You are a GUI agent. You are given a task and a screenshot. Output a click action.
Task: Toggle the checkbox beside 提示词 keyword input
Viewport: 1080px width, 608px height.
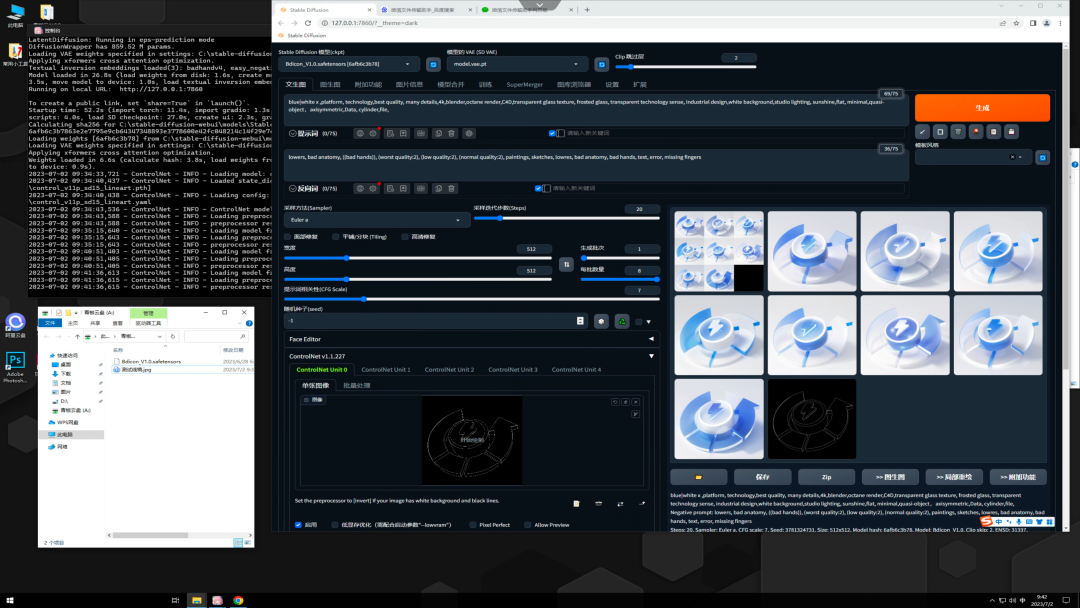[552, 134]
